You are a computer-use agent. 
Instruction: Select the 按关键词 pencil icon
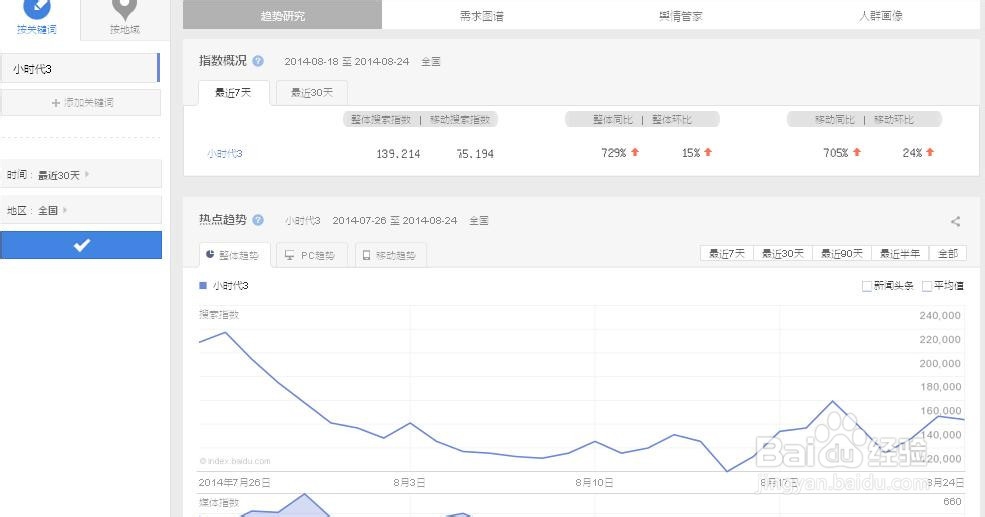(x=36, y=8)
